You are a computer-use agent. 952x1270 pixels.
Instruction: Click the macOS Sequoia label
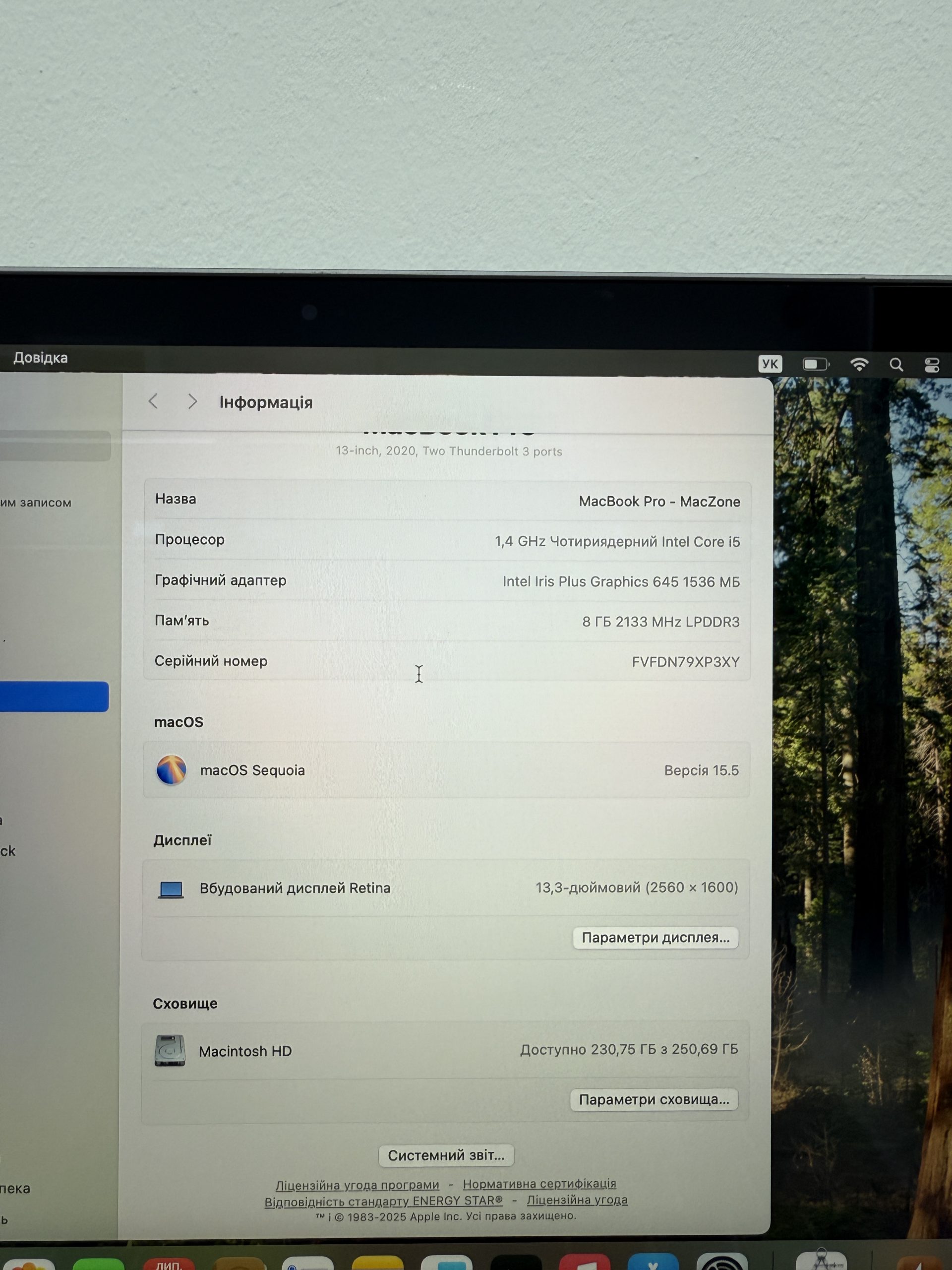(252, 770)
